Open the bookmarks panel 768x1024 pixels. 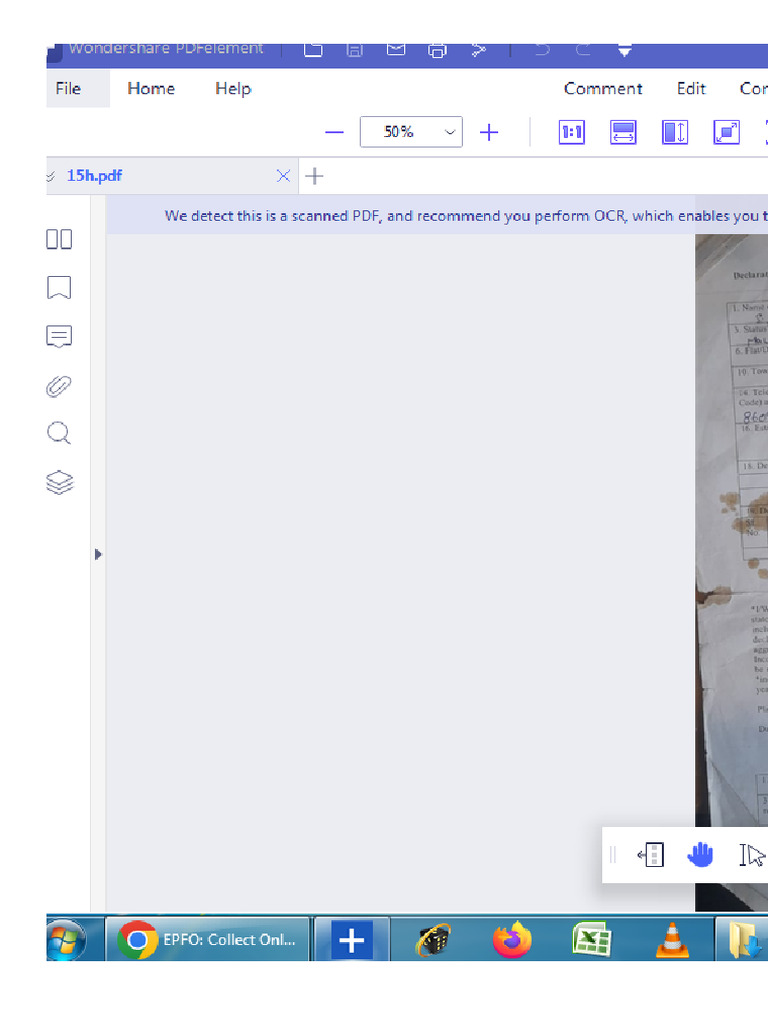tap(59, 287)
